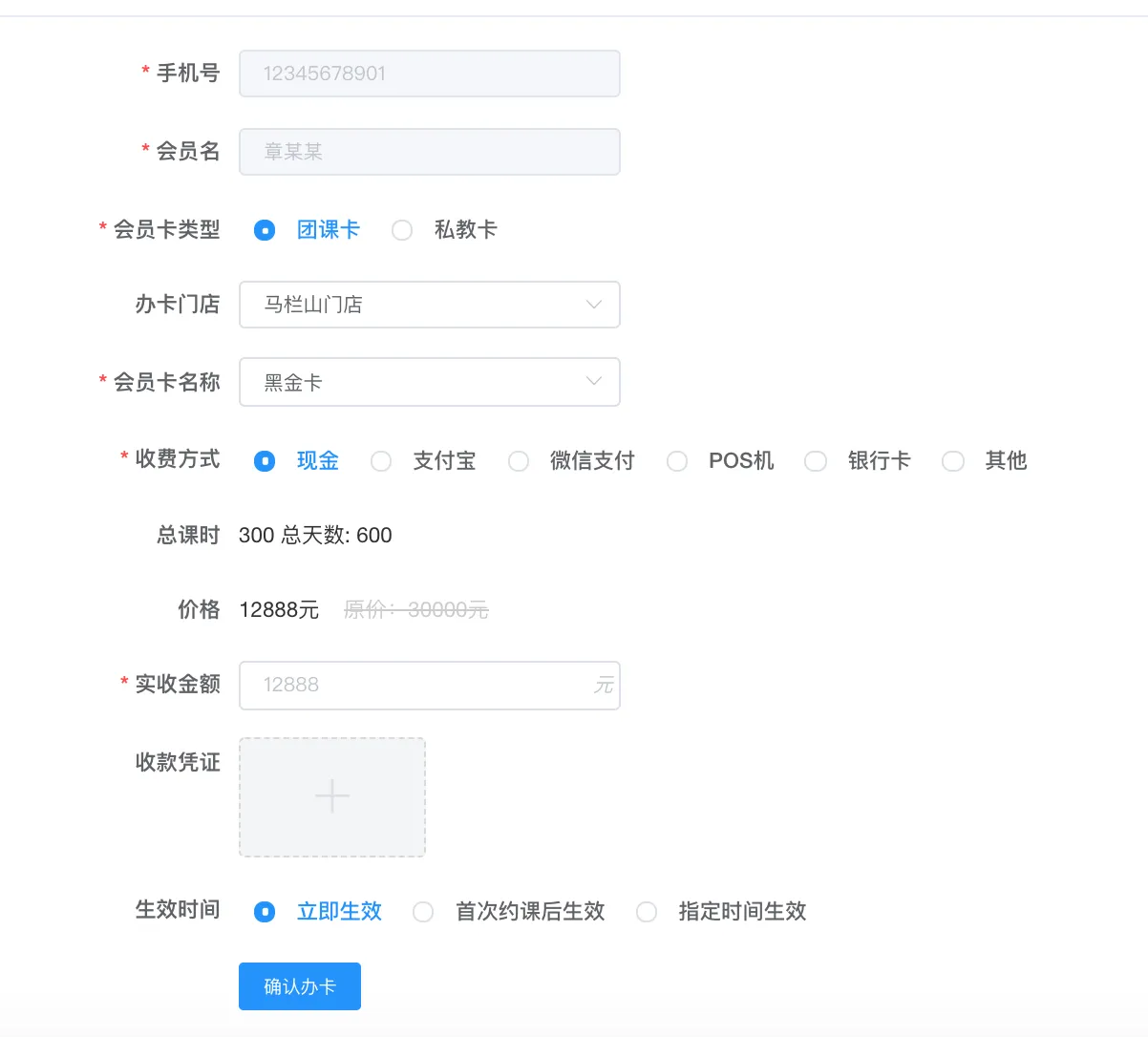
Task: Select the 私教卡 card type
Action: pos(402,230)
